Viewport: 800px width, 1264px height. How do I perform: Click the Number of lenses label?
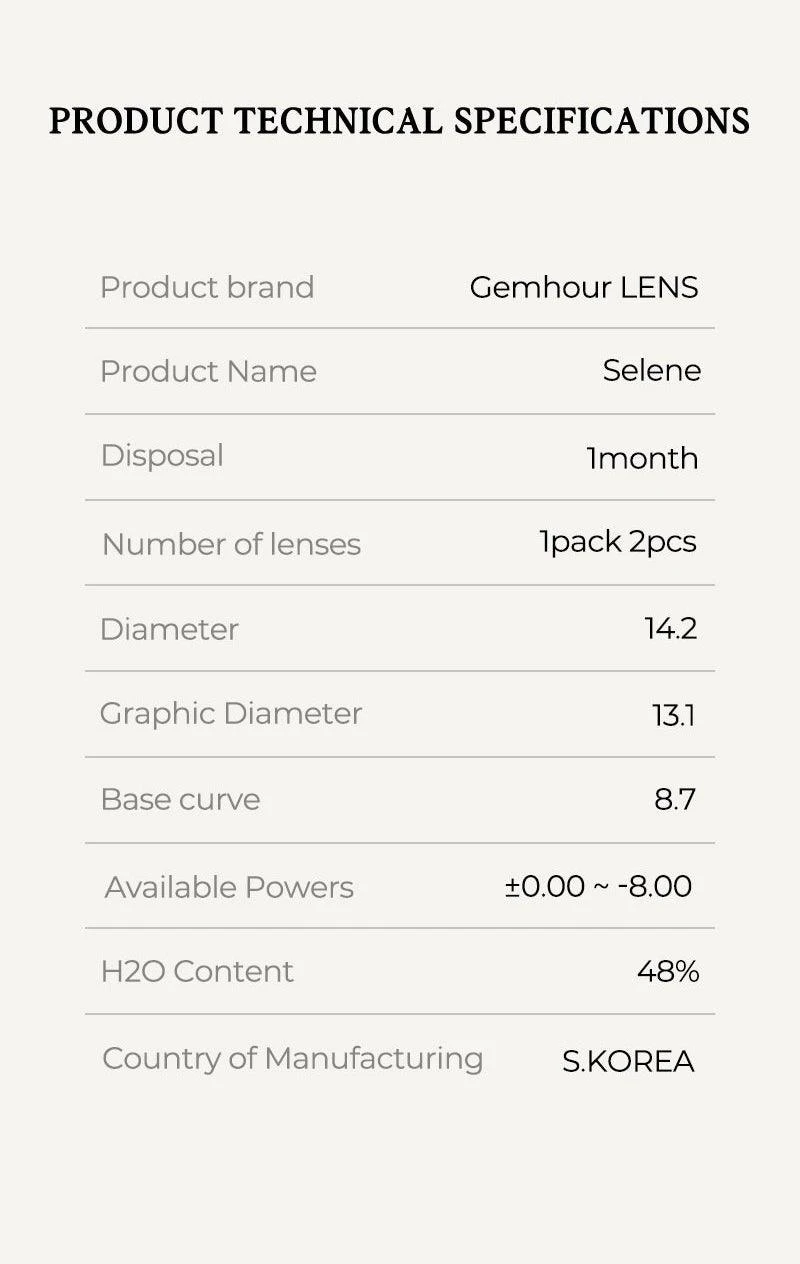coord(231,544)
